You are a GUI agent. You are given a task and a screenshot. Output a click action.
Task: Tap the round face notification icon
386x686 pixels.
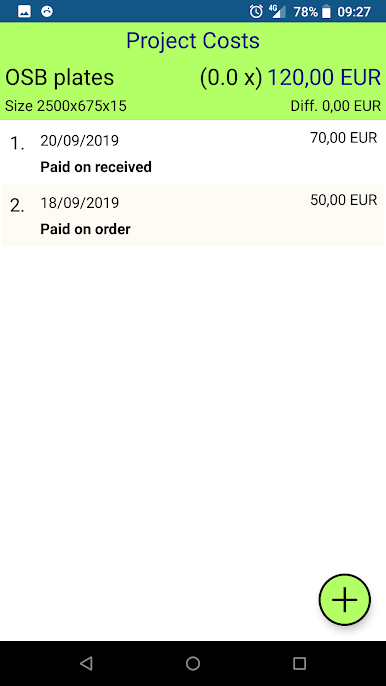point(47,11)
